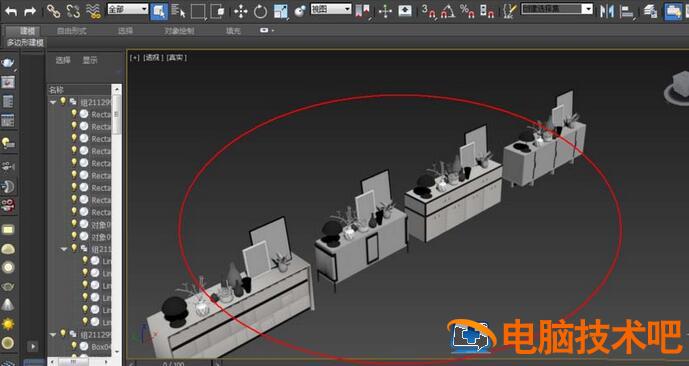Image resolution: width=689 pixels, height=366 pixels.
Task: Open the 选择 menu in scene explorer
Action: pos(63,61)
